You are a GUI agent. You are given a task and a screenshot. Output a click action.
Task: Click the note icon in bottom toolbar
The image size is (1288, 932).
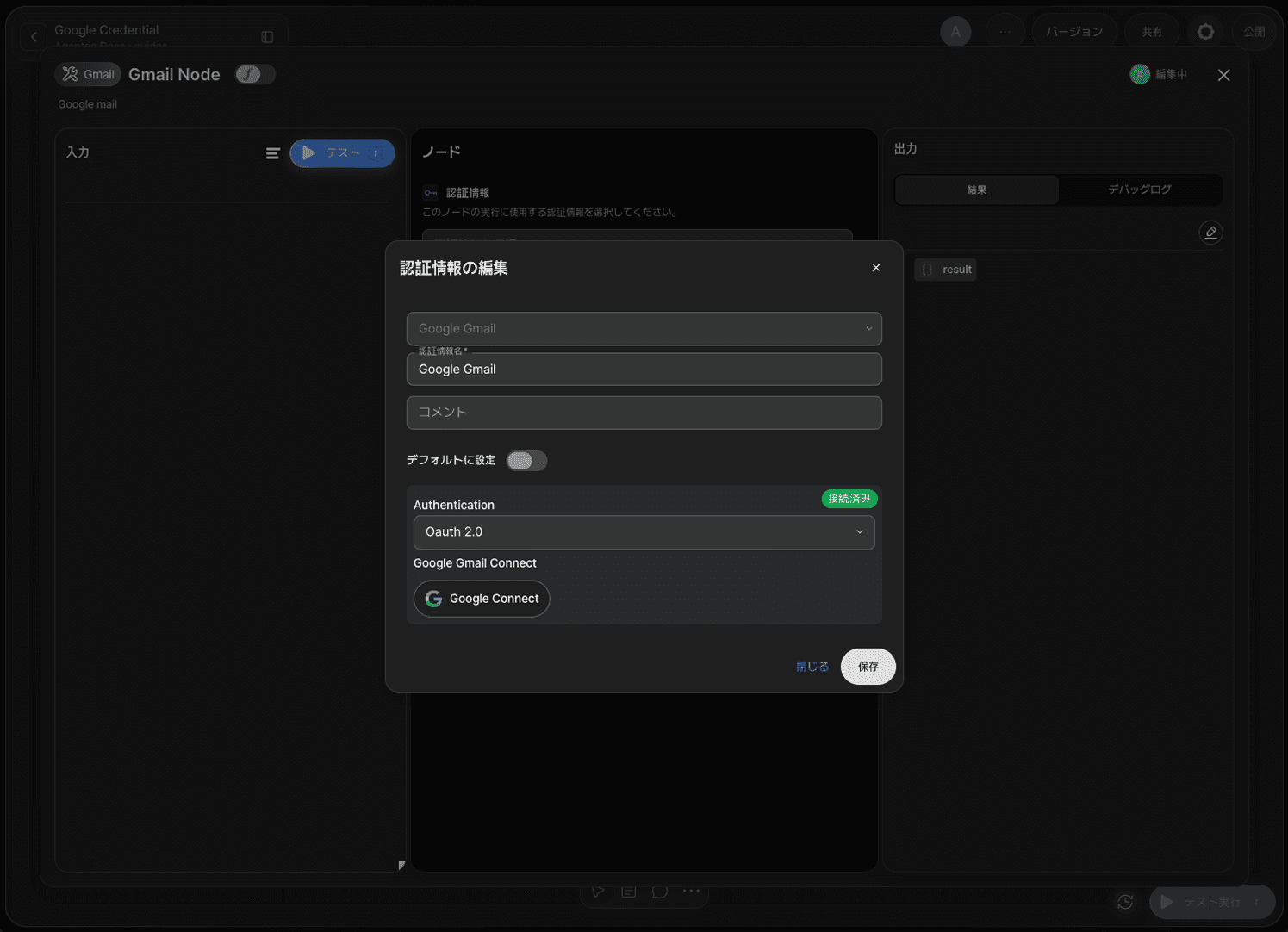coord(629,892)
